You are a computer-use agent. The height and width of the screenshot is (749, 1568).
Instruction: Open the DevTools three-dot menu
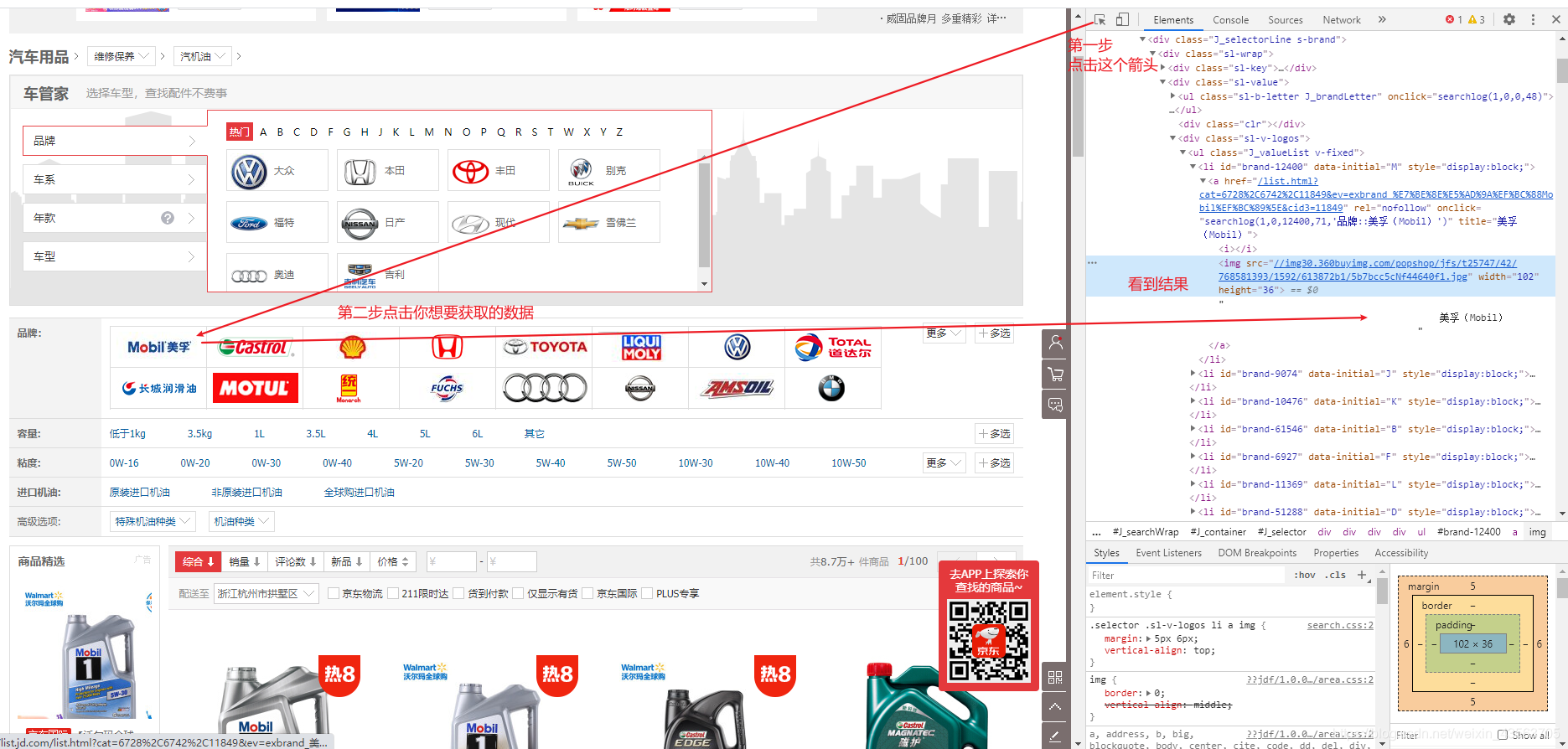(x=1534, y=19)
